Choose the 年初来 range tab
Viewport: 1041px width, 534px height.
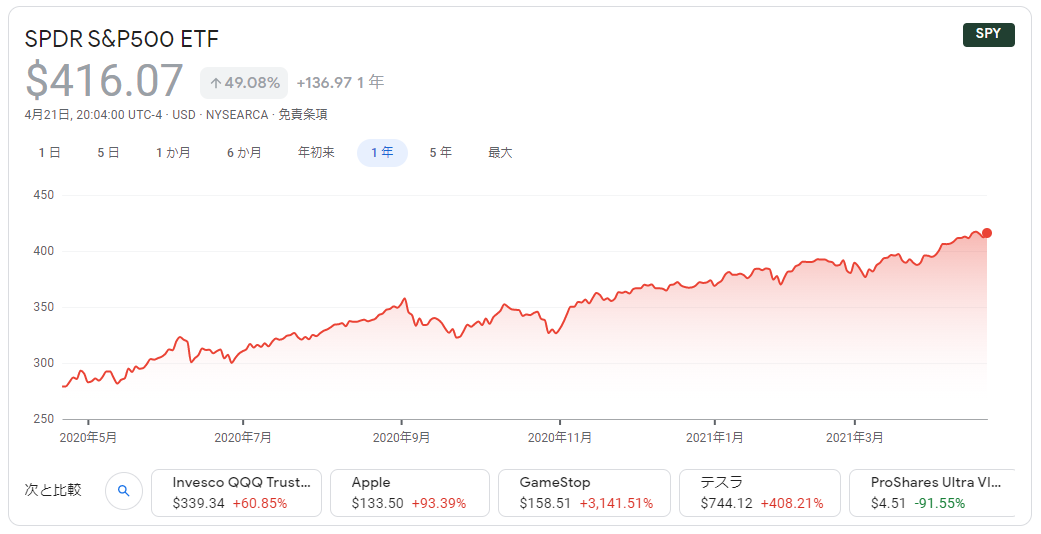tap(316, 153)
